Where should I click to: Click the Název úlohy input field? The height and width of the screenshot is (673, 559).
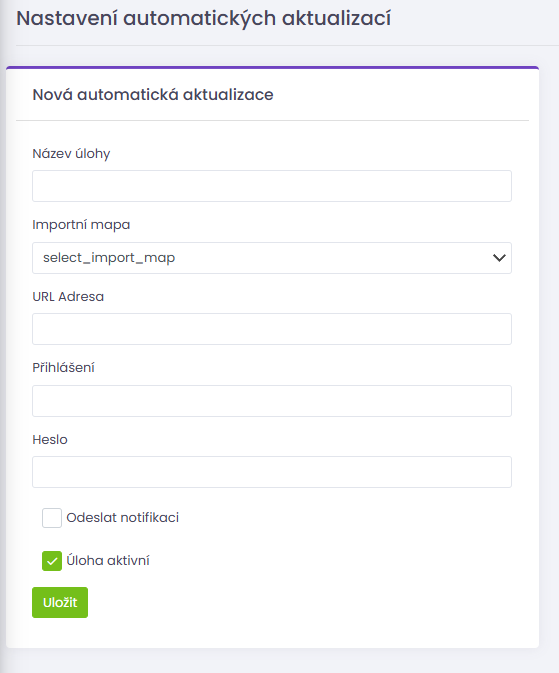point(272,186)
